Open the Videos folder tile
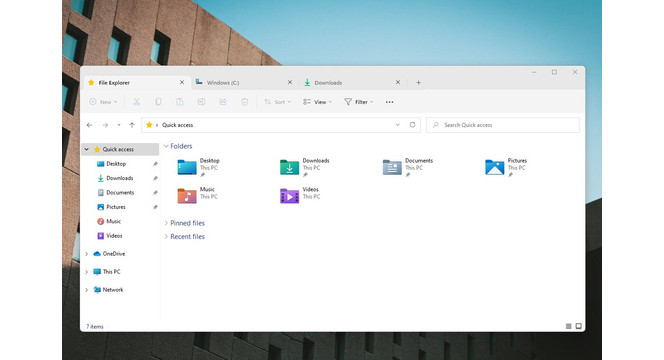This screenshot has width=664, height=360. click(300, 195)
